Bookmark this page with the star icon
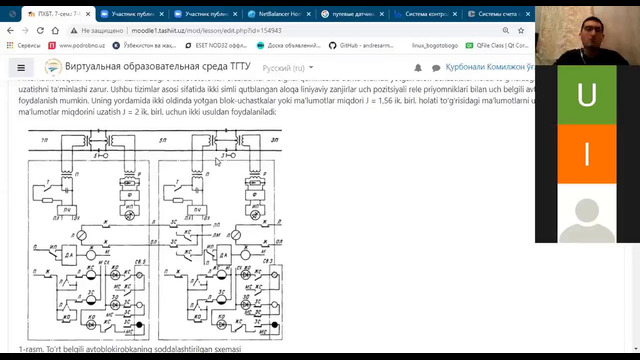This screenshot has width=640, height=360. pyautogui.click(x=521, y=31)
